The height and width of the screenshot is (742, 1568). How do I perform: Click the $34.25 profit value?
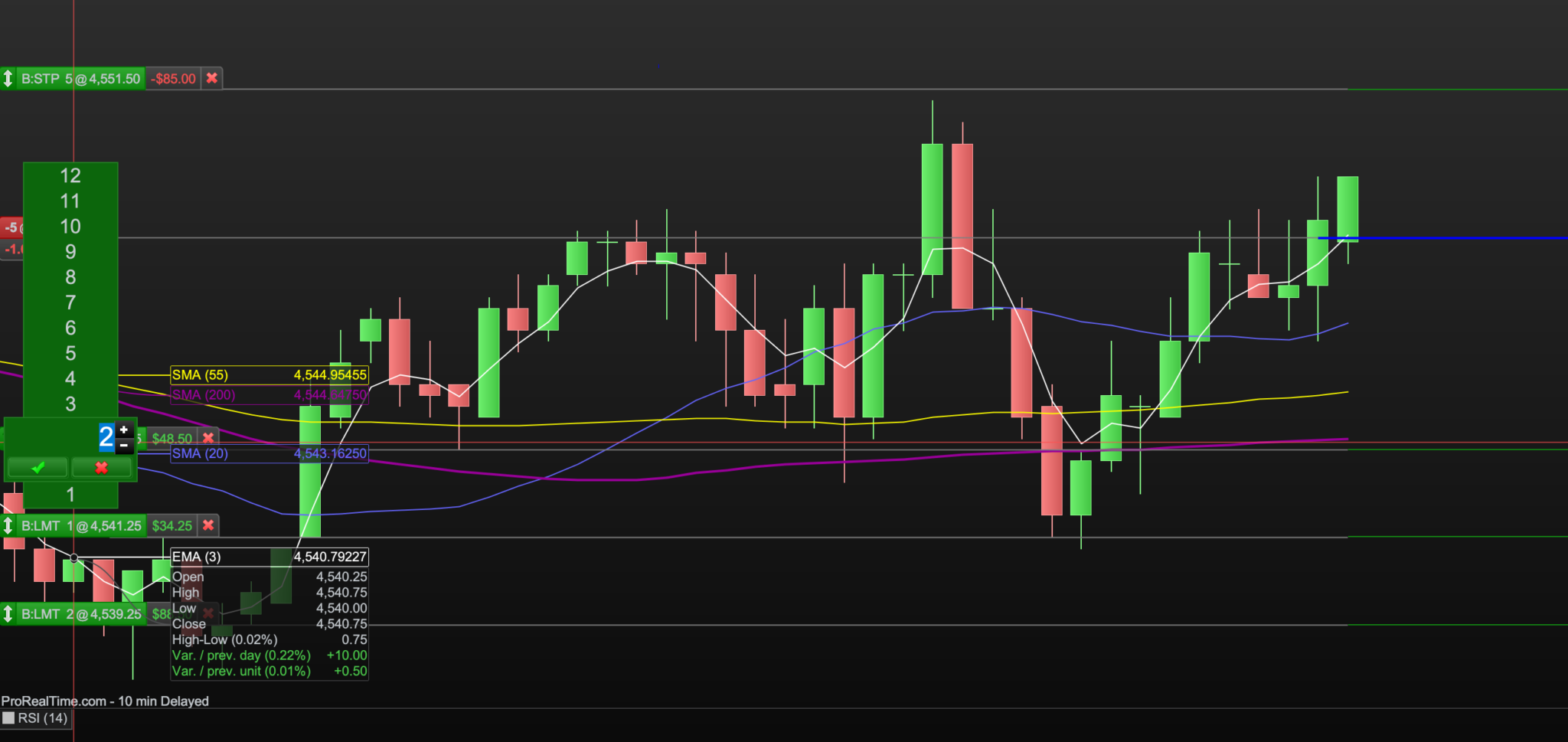171,525
